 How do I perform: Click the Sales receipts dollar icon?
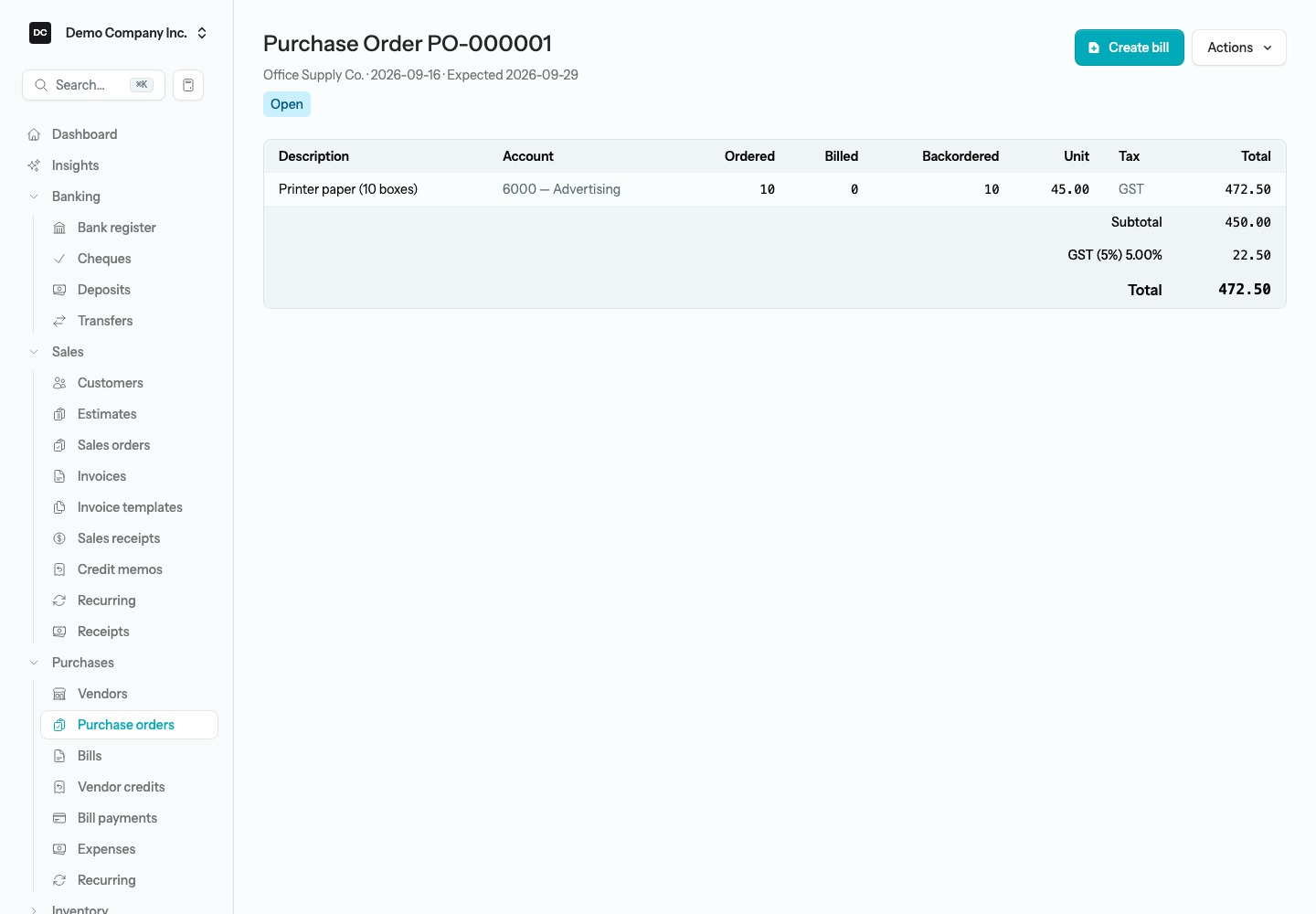coord(59,538)
